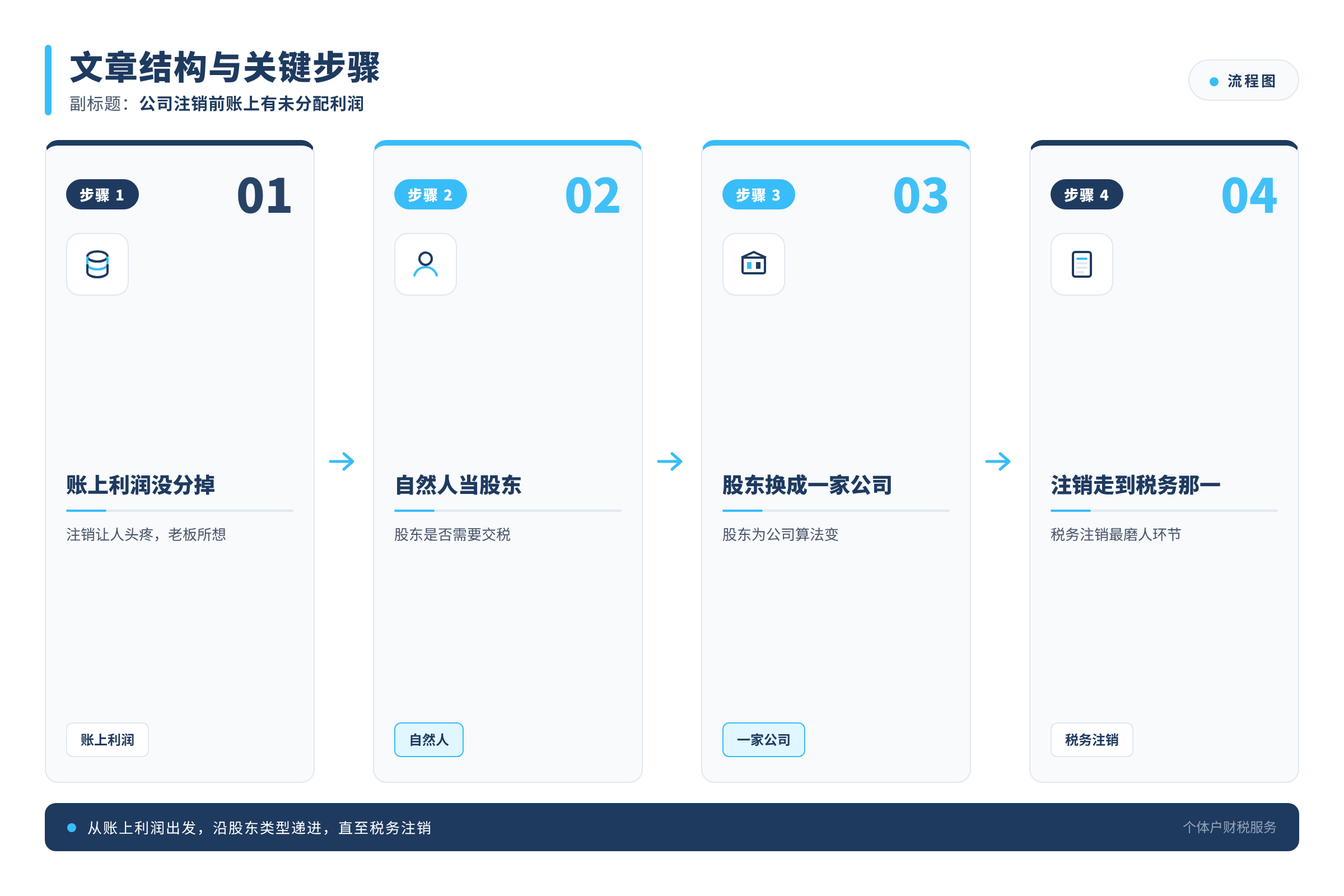The image size is (1344, 896).
Task: Click the 自然人 tag
Action: (x=428, y=739)
